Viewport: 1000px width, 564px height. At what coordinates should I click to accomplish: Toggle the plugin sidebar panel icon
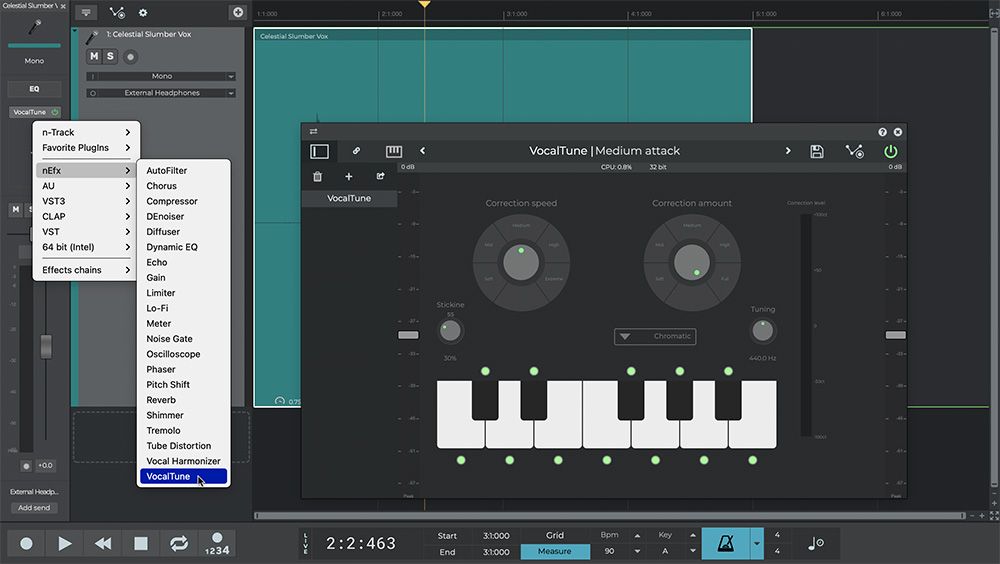click(320, 151)
